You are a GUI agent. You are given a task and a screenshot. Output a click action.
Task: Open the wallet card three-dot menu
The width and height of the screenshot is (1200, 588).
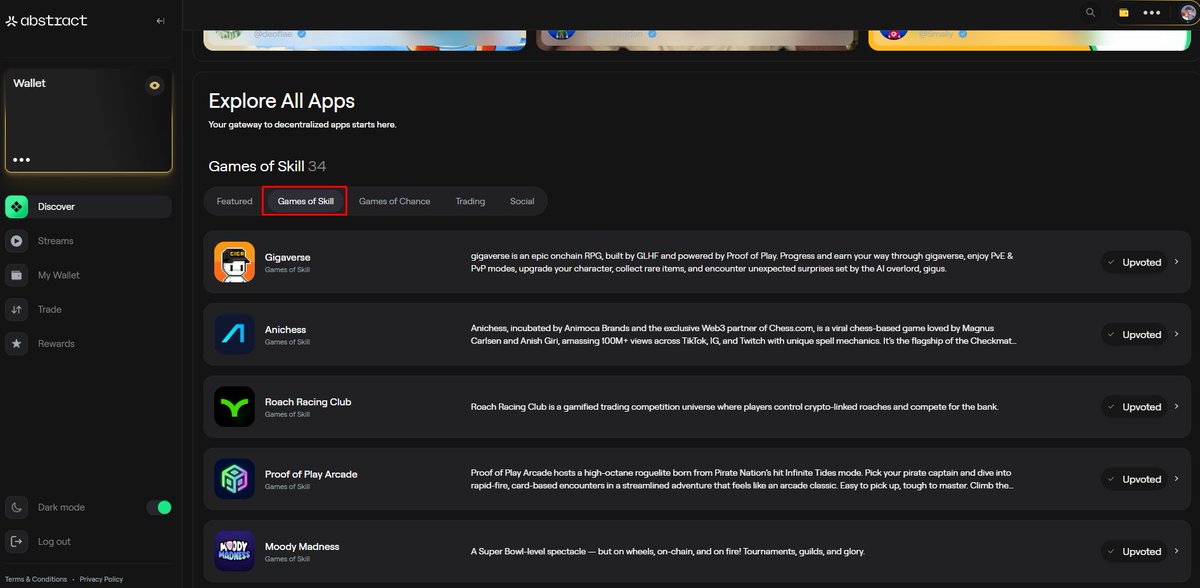pyautogui.click(x=21, y=160)
